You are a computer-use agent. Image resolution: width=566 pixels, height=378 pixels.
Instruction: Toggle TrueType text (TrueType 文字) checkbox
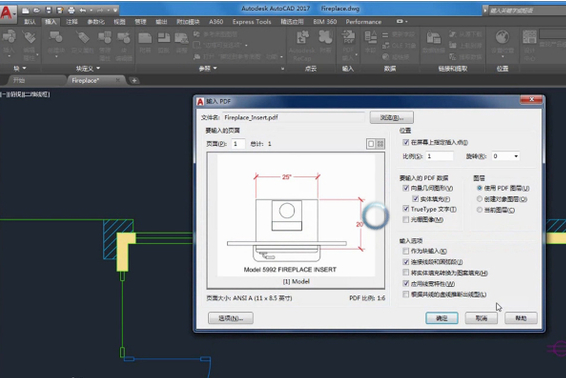(406, 209)
